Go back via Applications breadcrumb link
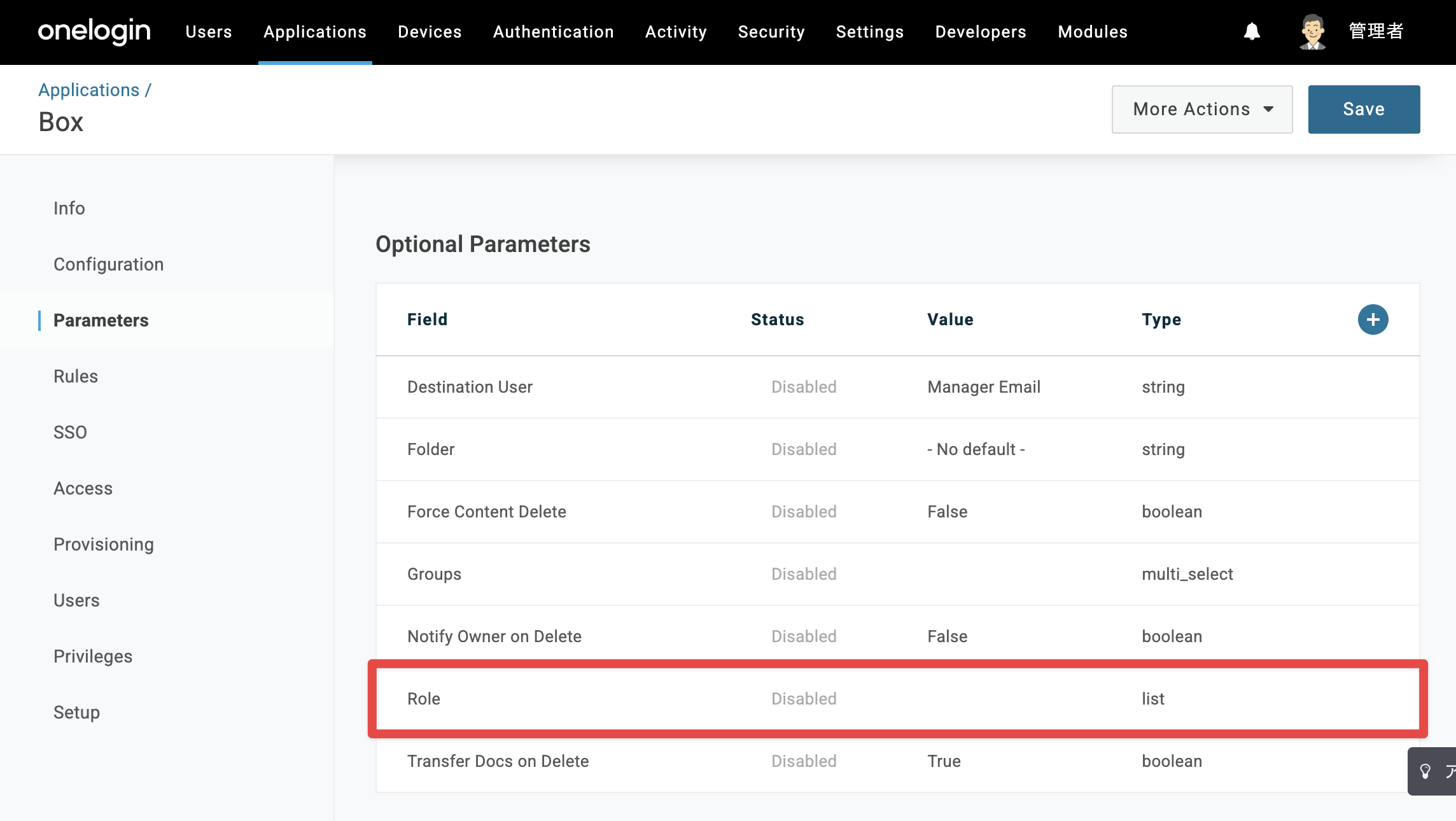The height and width of the screenshot is (821, 1456). click(88, 90)
